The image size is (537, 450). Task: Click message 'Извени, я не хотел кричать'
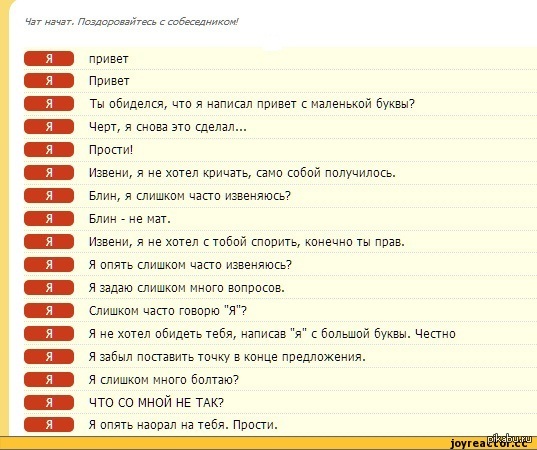pyautogui.click(x=242, y=173)
